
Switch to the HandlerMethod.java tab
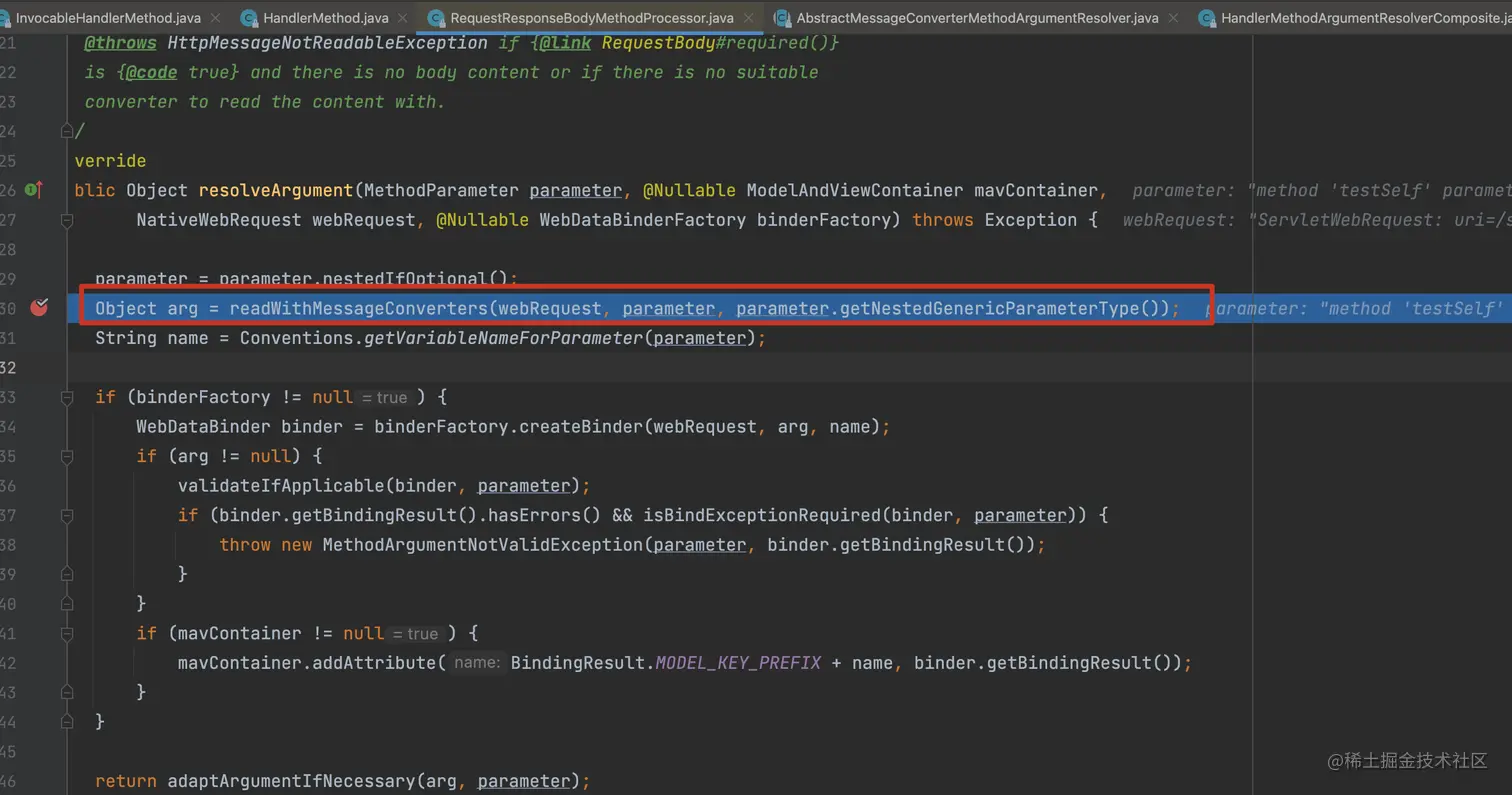tap(324, 18)
